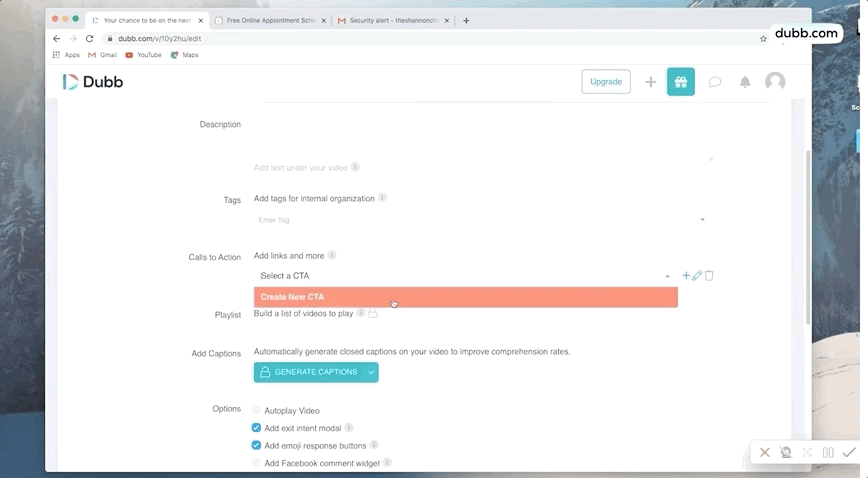Open the teal gift rewards icon

680,82
